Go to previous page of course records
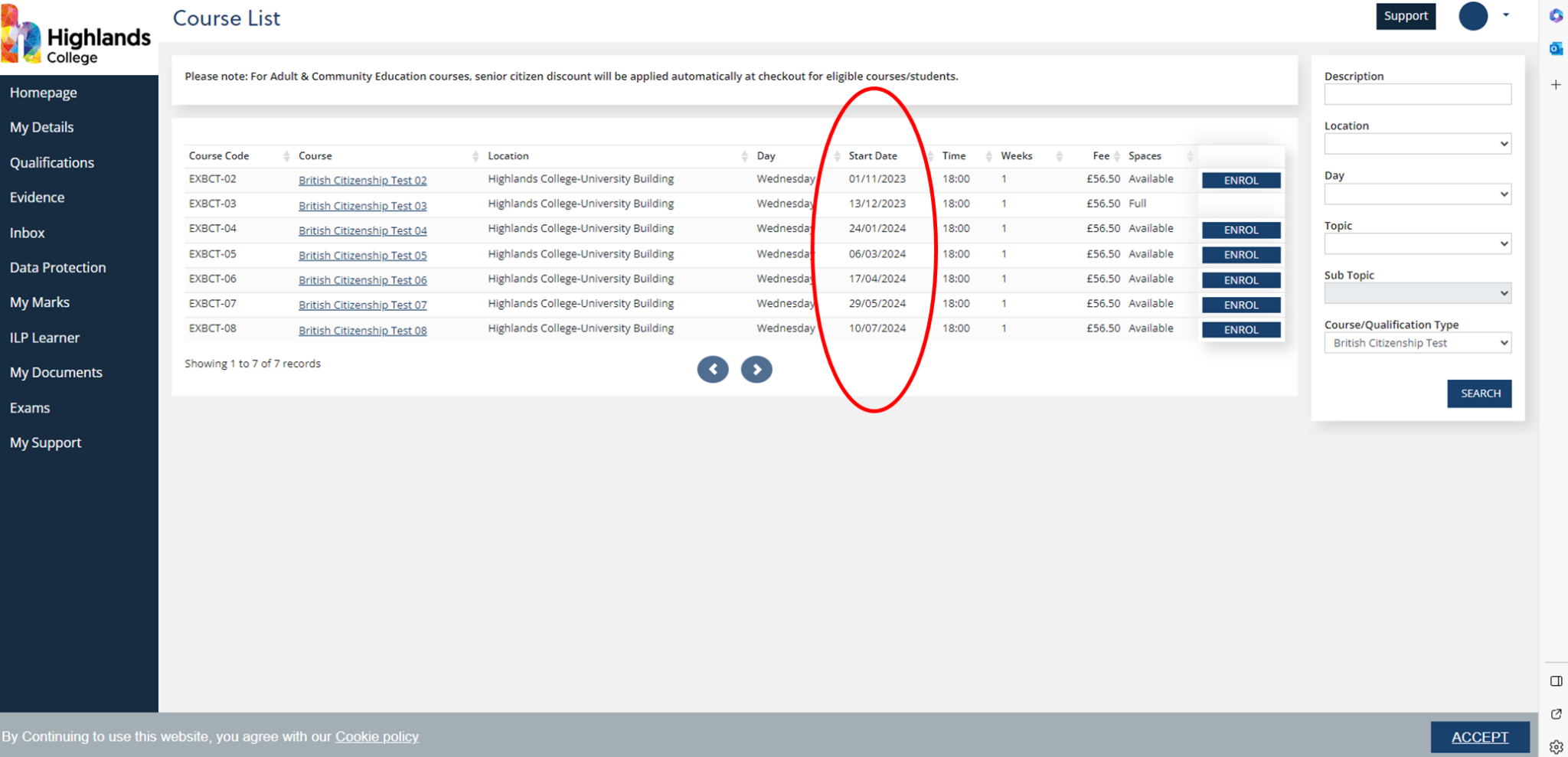The image size is (1568, 757). tap(713, 370)
